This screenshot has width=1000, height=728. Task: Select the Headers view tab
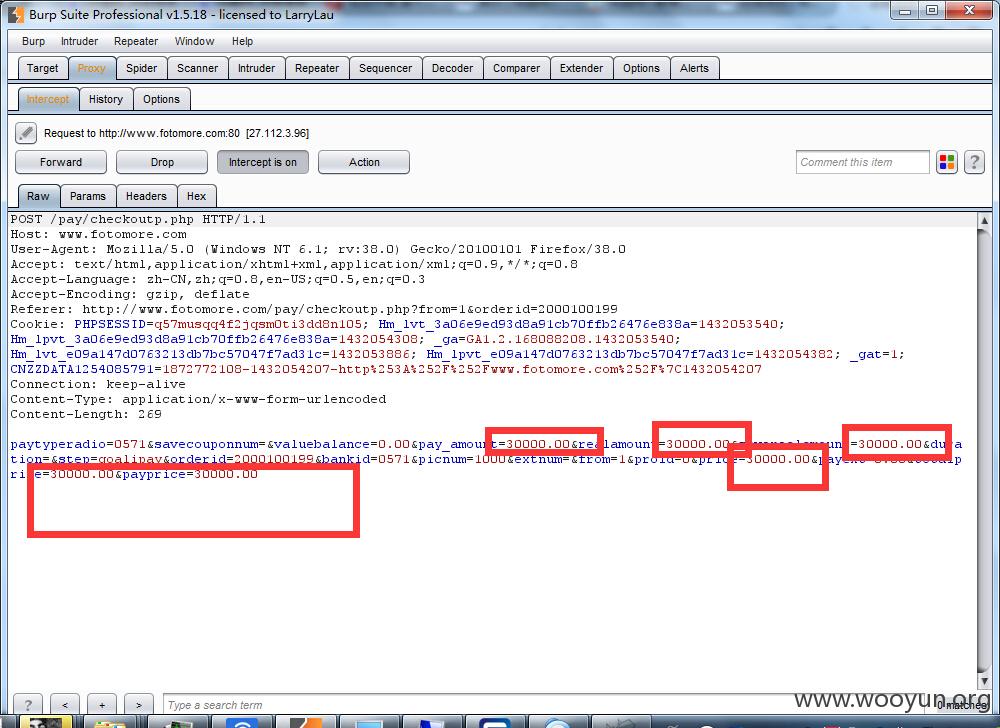point(146,196)
